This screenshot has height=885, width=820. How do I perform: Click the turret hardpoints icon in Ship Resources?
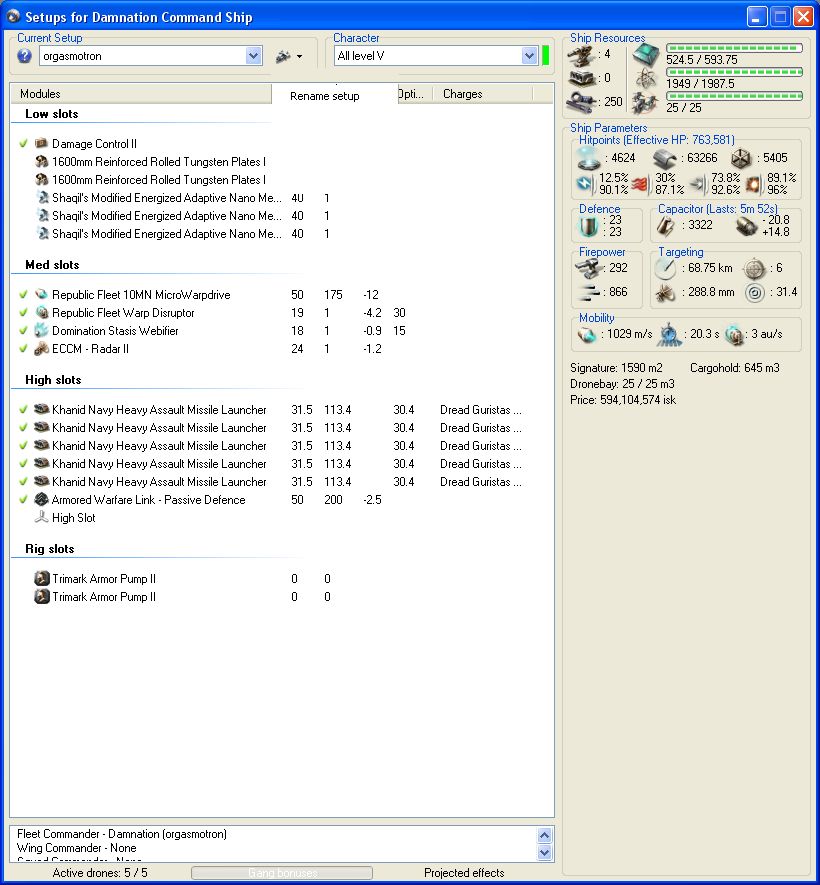pyautogui.click(x=581, y=54)
